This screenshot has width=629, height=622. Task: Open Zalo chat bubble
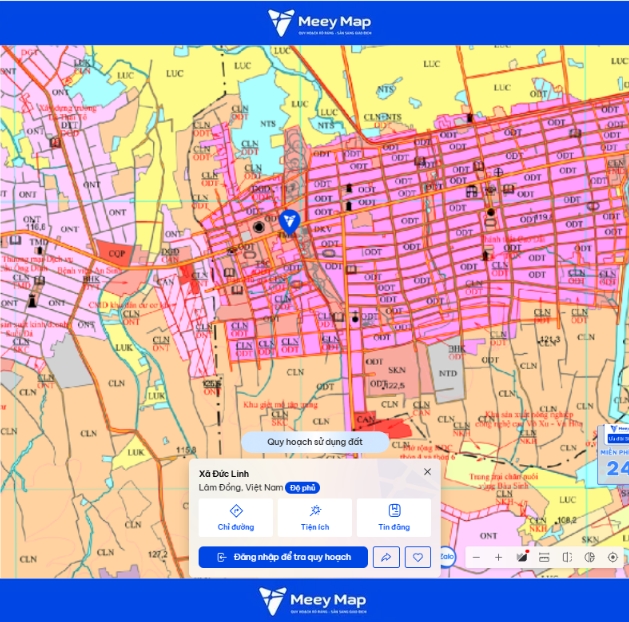click(447, 557)
